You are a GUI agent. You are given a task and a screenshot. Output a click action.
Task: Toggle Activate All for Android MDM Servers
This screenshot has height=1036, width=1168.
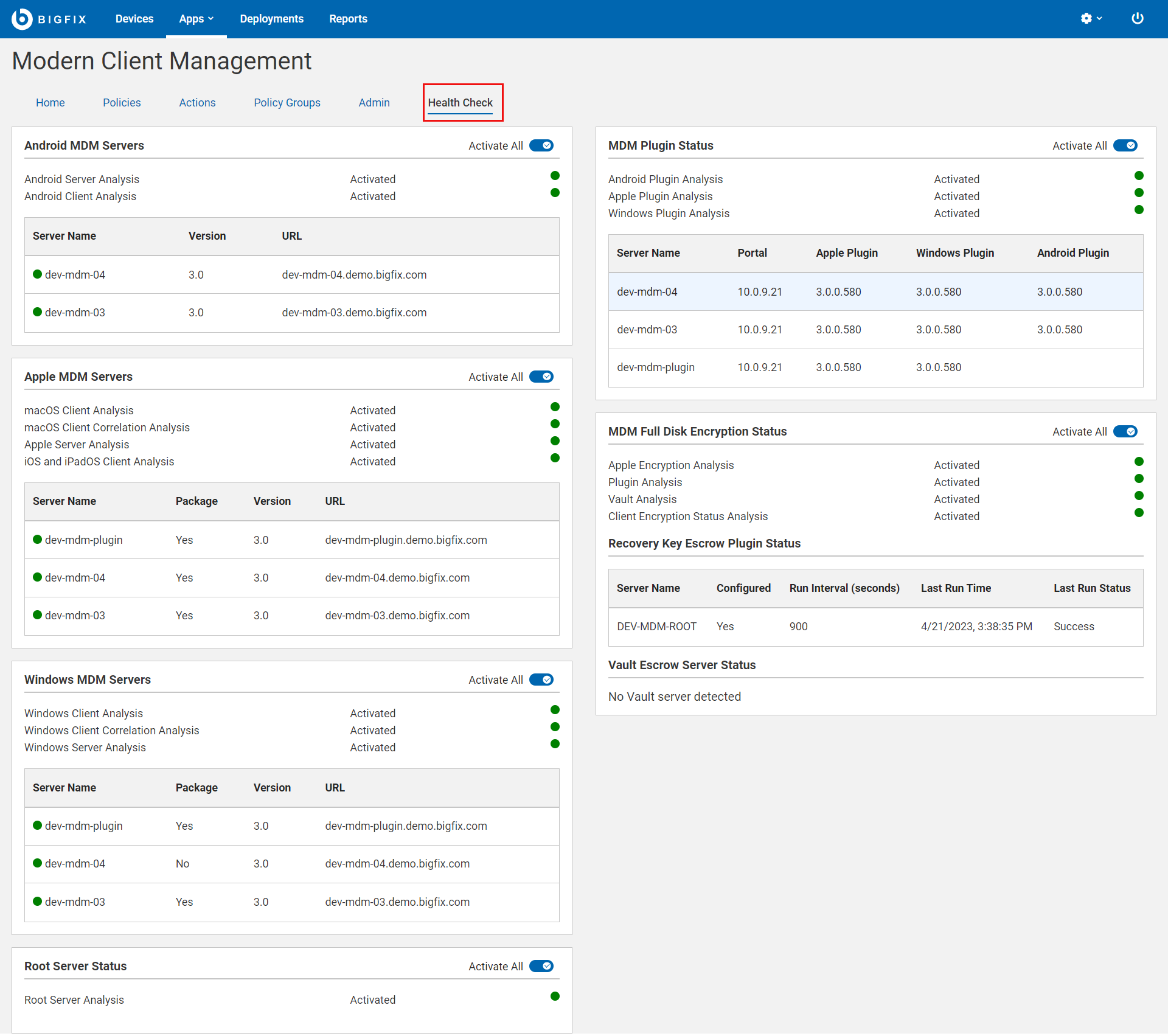point(541,145)
